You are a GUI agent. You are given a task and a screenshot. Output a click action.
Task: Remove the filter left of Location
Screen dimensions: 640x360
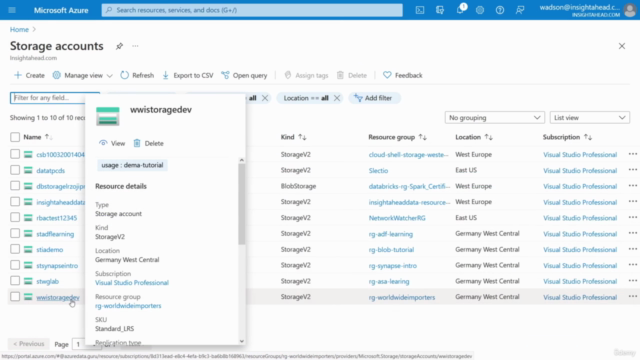(265, 98)
